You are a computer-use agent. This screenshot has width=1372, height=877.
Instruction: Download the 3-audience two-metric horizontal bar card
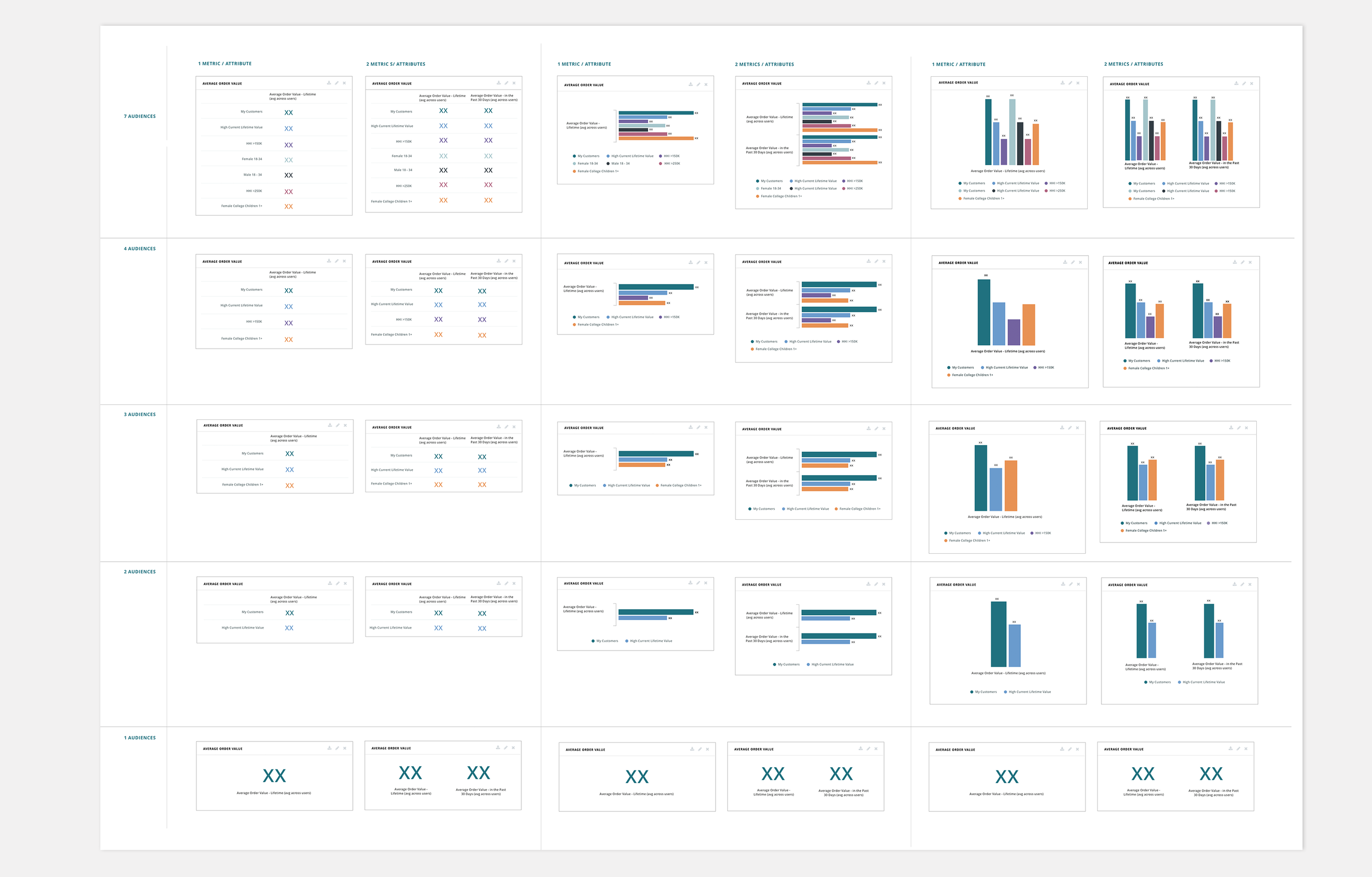[x=868, y=429]
